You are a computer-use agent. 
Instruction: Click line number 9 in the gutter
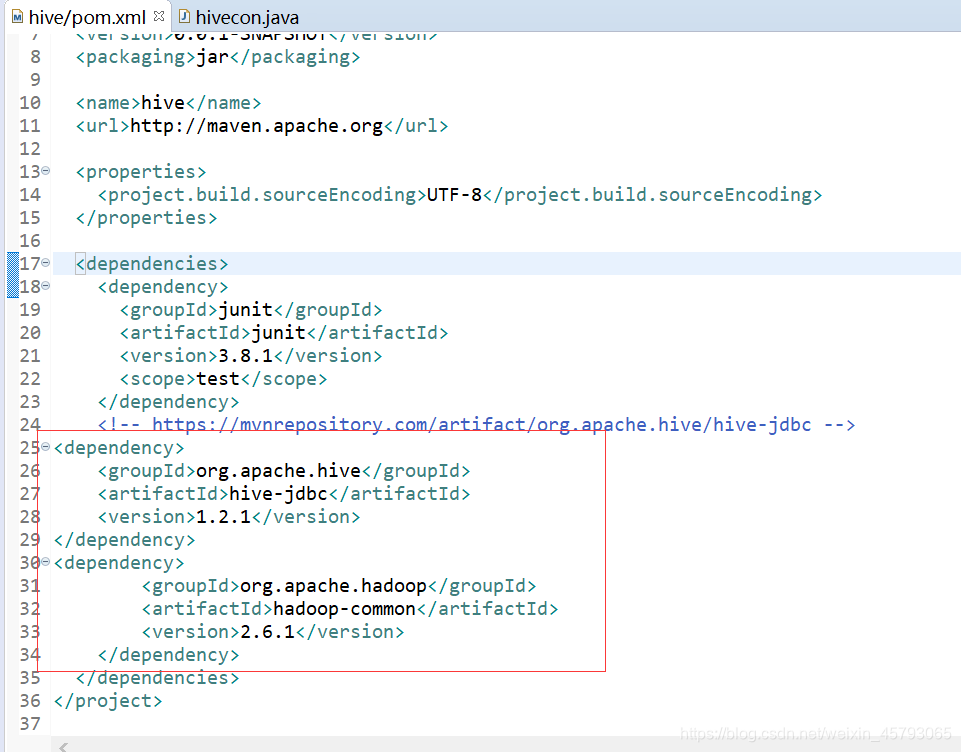click(35, 80)
